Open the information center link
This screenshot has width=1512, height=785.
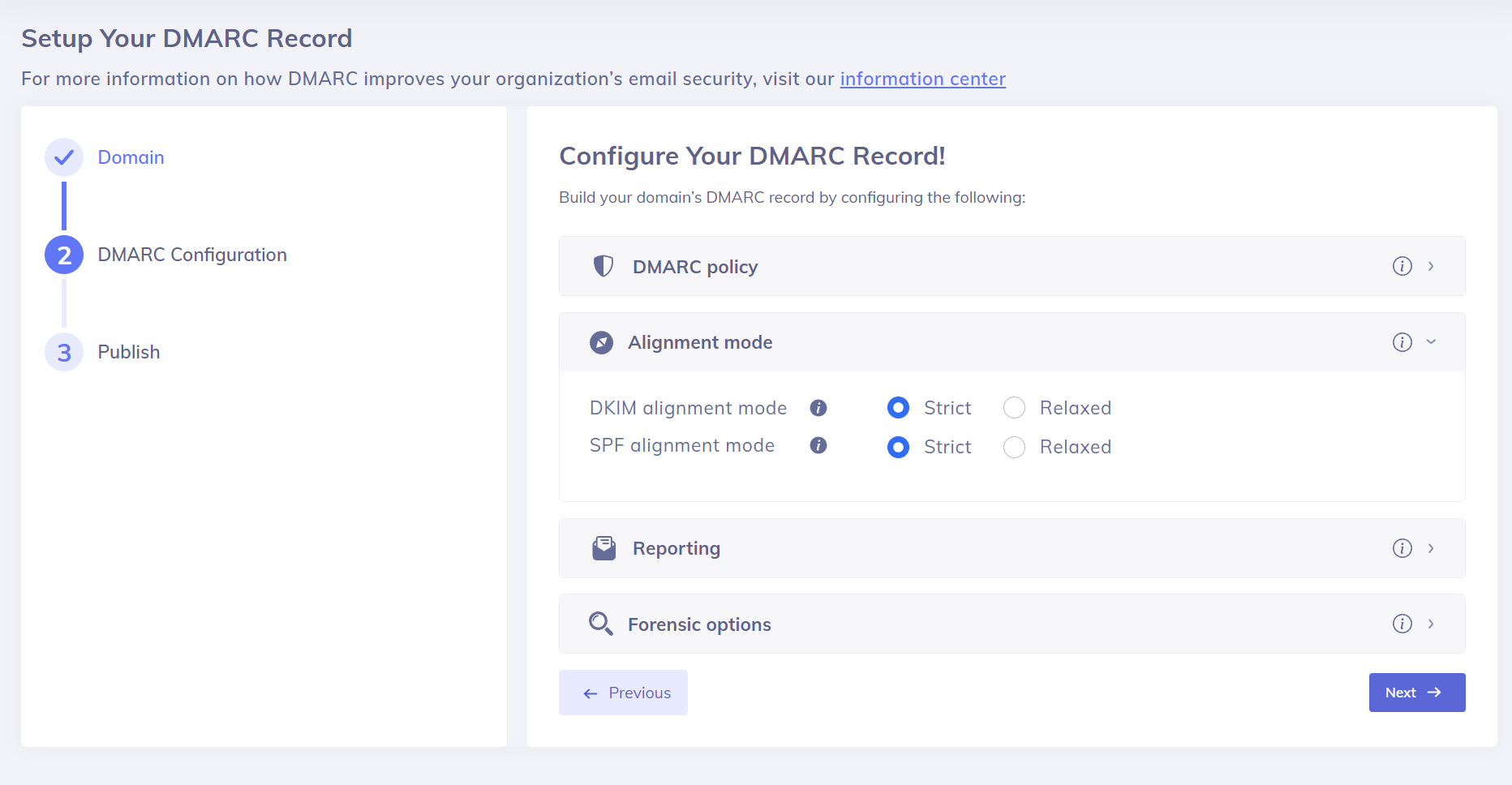click(922, 79)
